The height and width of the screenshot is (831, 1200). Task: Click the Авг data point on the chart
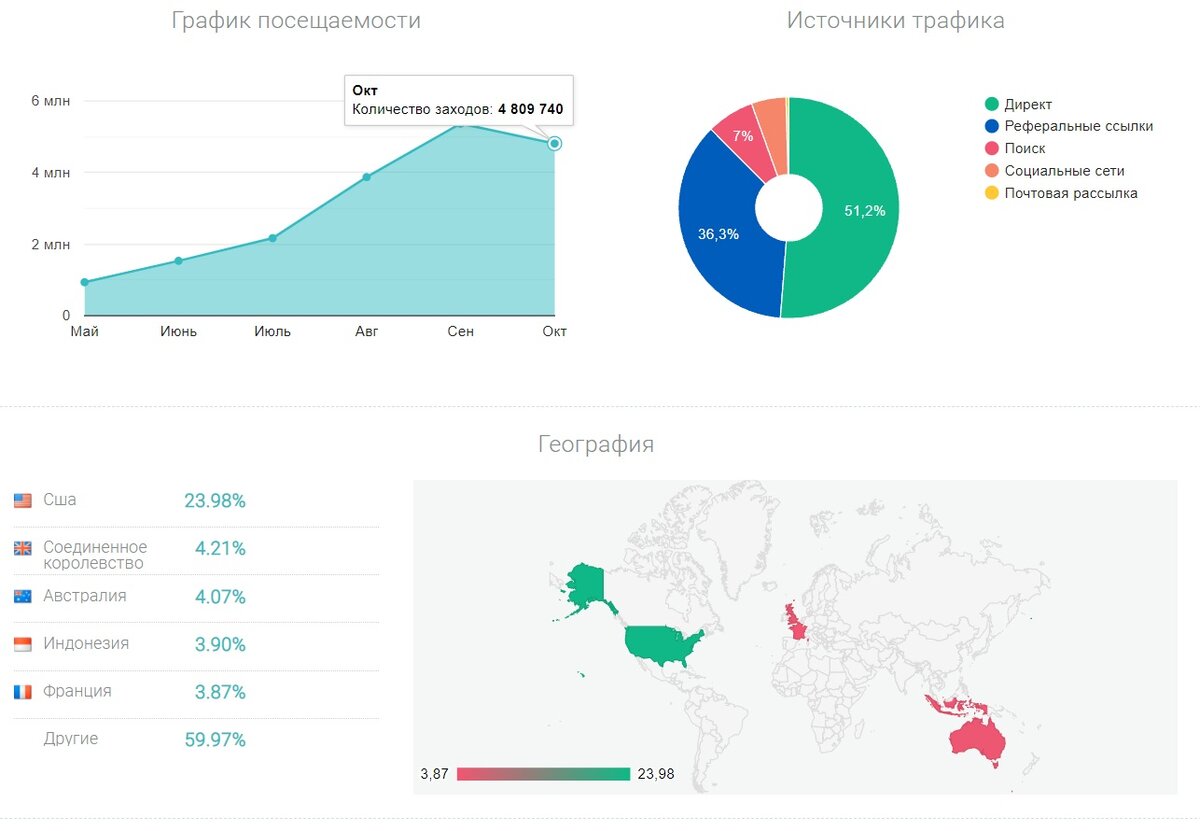366,177
